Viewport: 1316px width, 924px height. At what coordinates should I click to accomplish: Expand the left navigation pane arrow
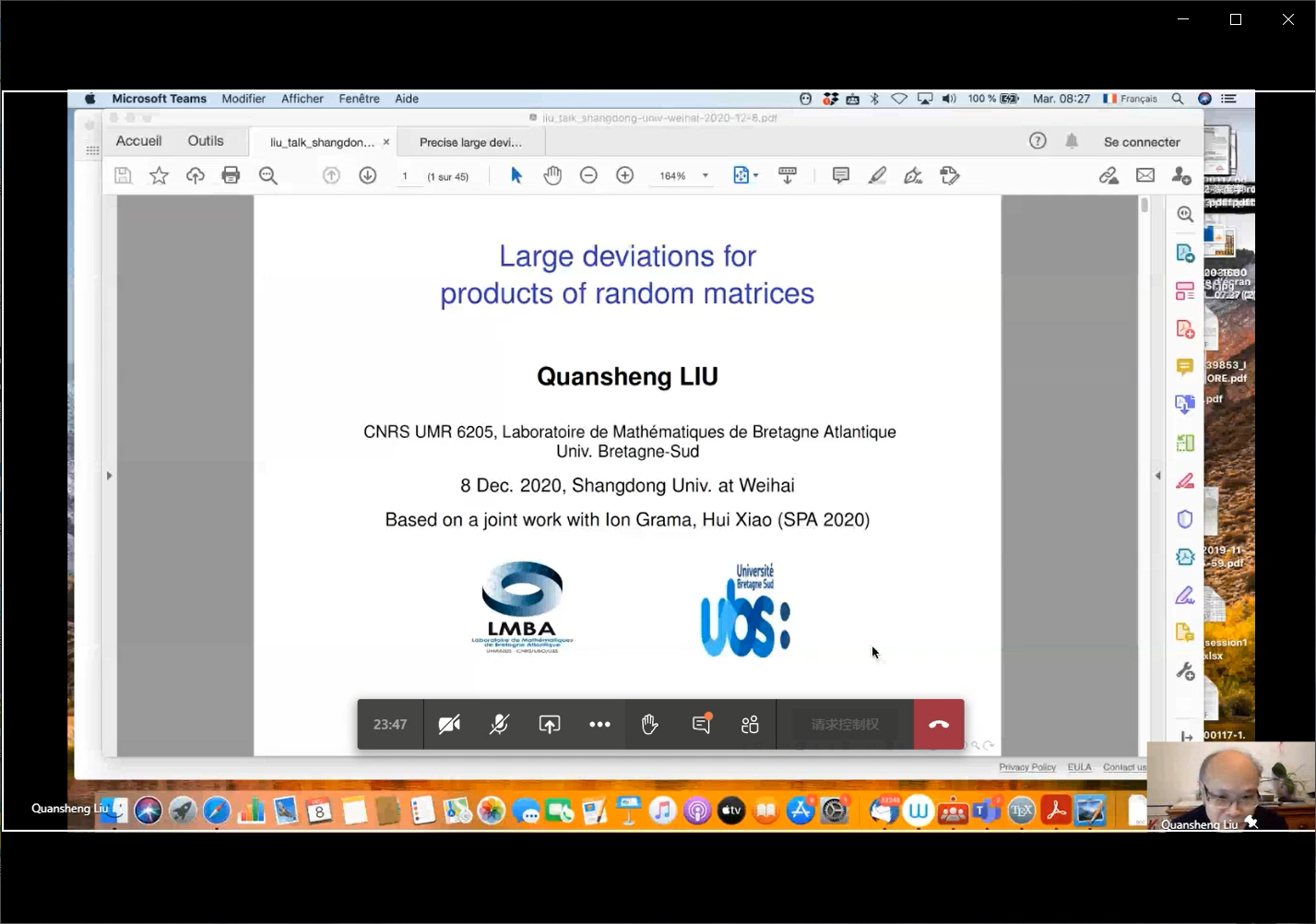pos(109,476)
